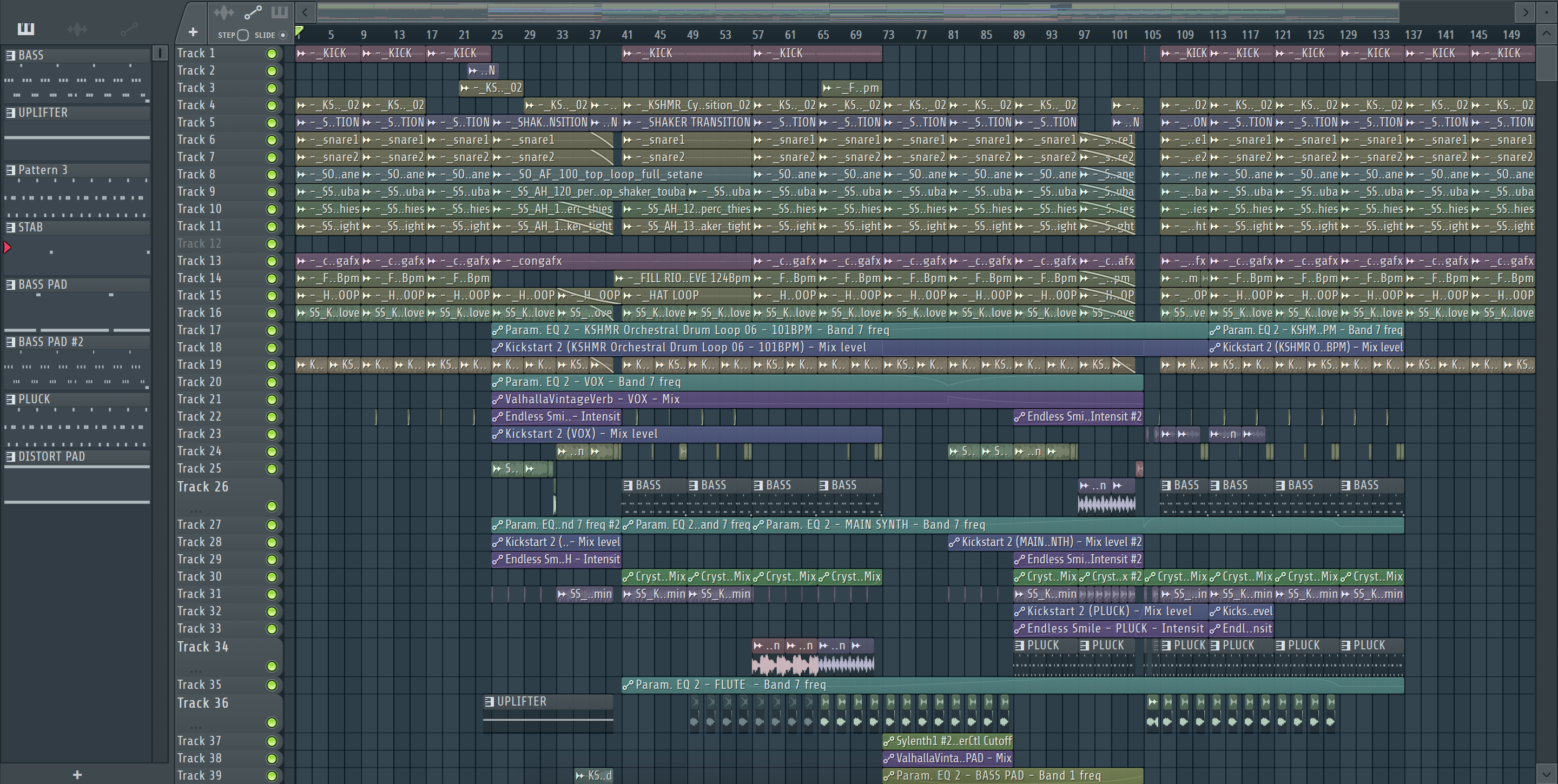Open clip menu of Param. EQ 2 VOX clip
This screenshot has height=784, width=1558.
[x=498, y=382]
